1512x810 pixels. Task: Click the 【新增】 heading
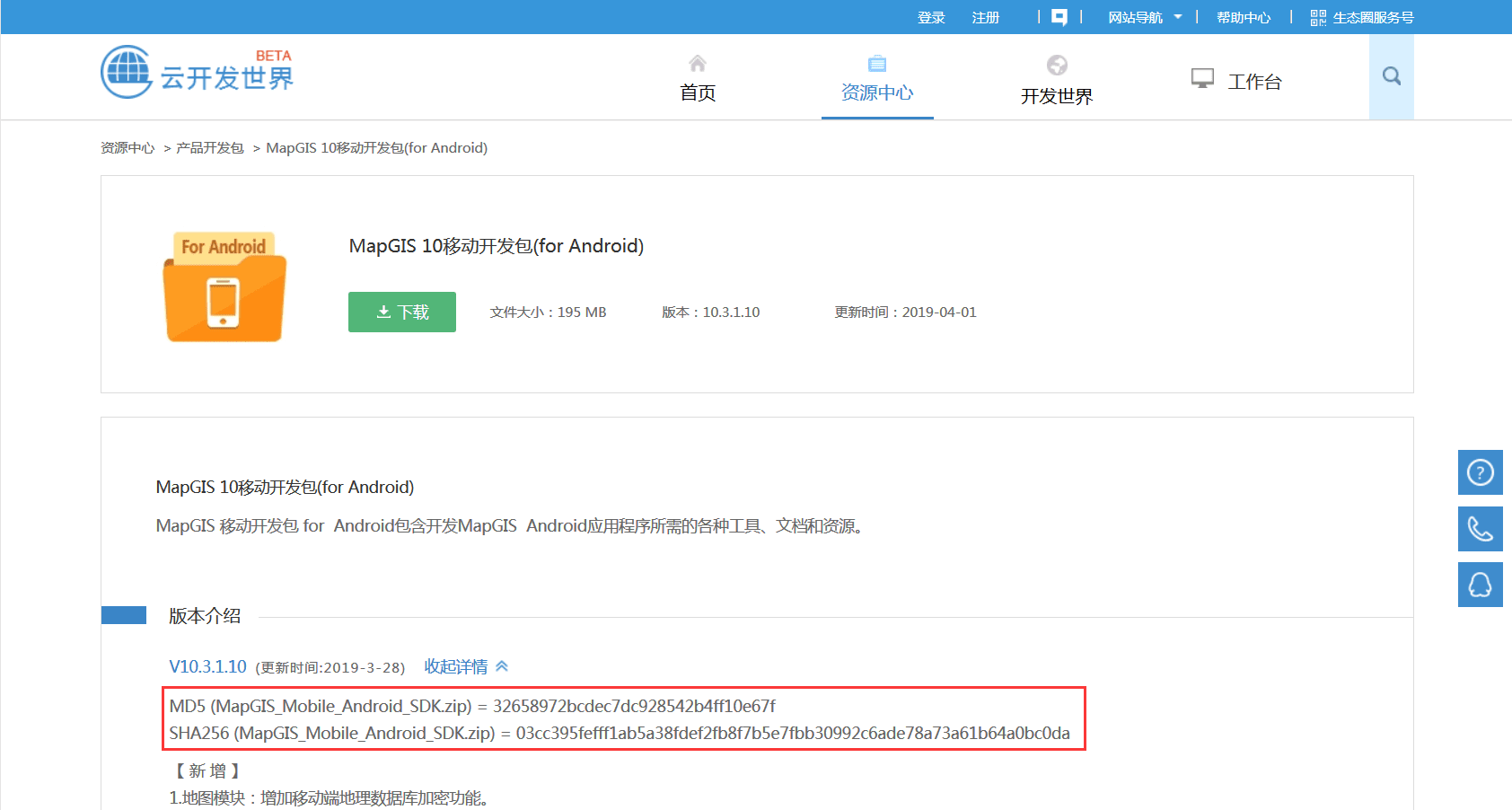pyautogui.click(x=207, y=770)
